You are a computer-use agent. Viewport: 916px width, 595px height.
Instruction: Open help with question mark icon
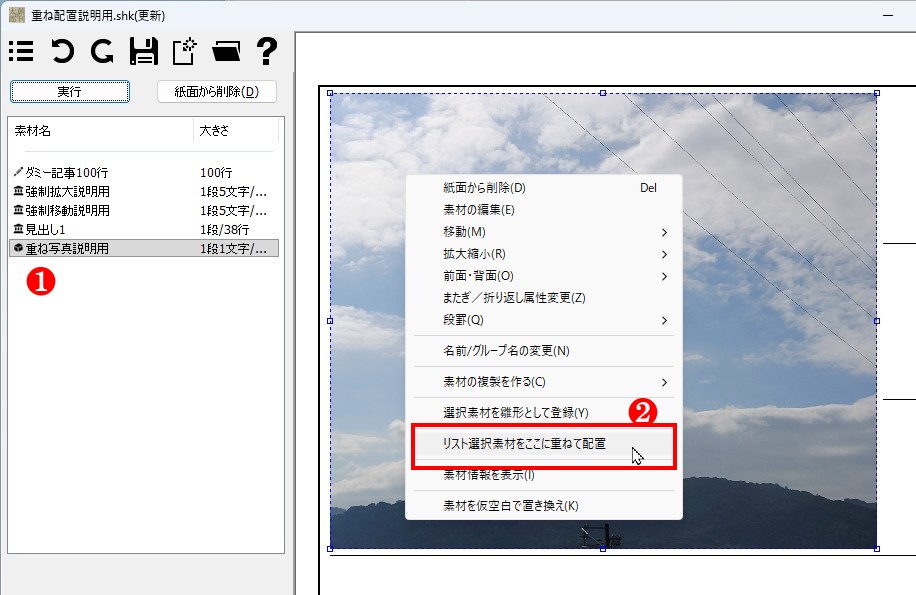266,51
